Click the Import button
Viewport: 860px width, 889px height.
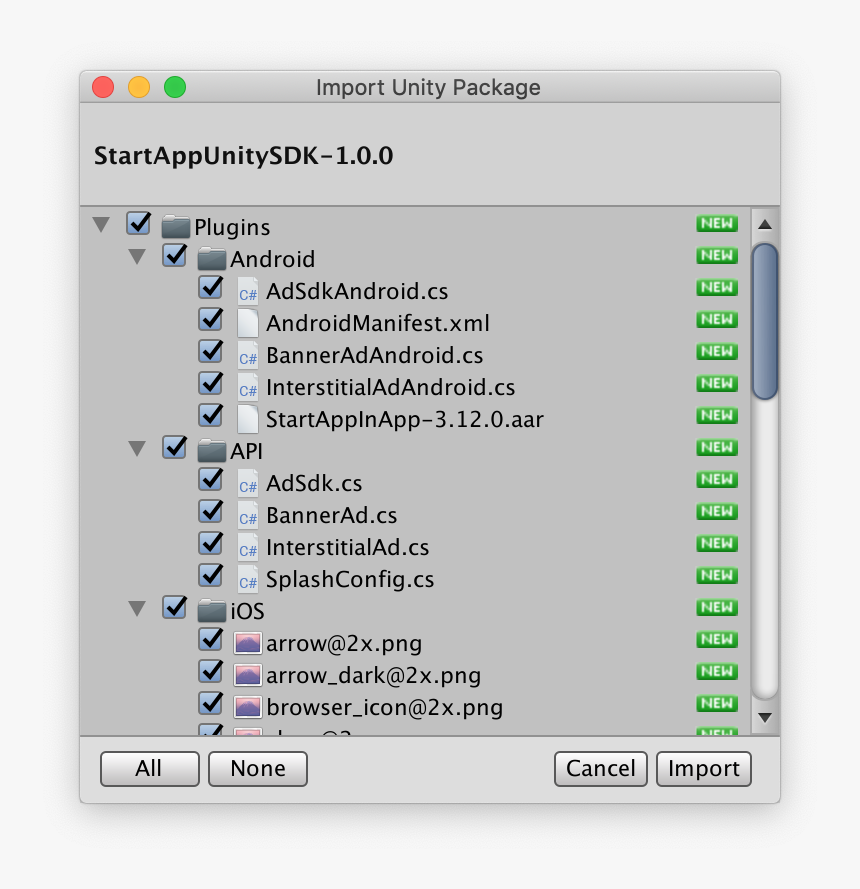tap(704, 769)
